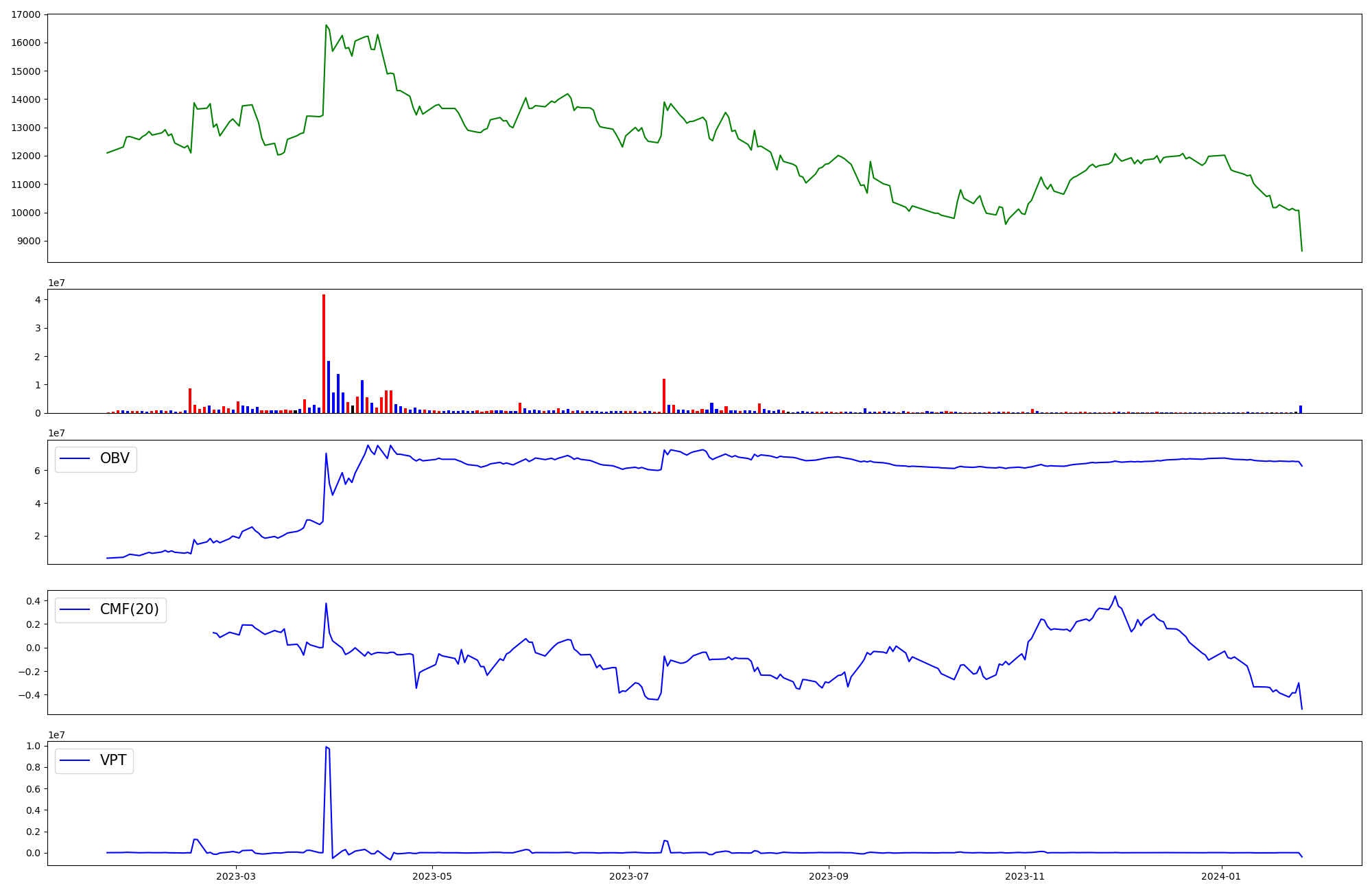Click the 9000 price axis label

[x=27, y=241]
